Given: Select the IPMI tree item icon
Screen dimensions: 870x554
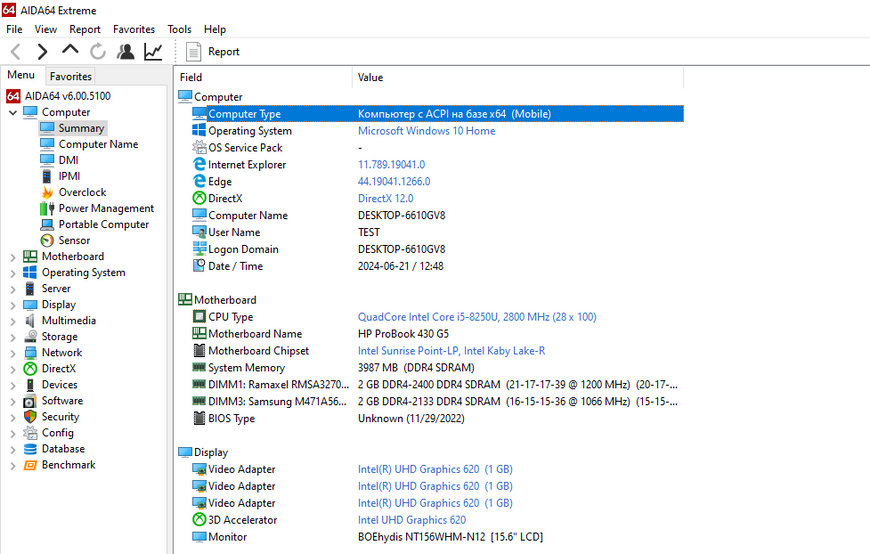Looking at the screenshot, I should [47, 176].
